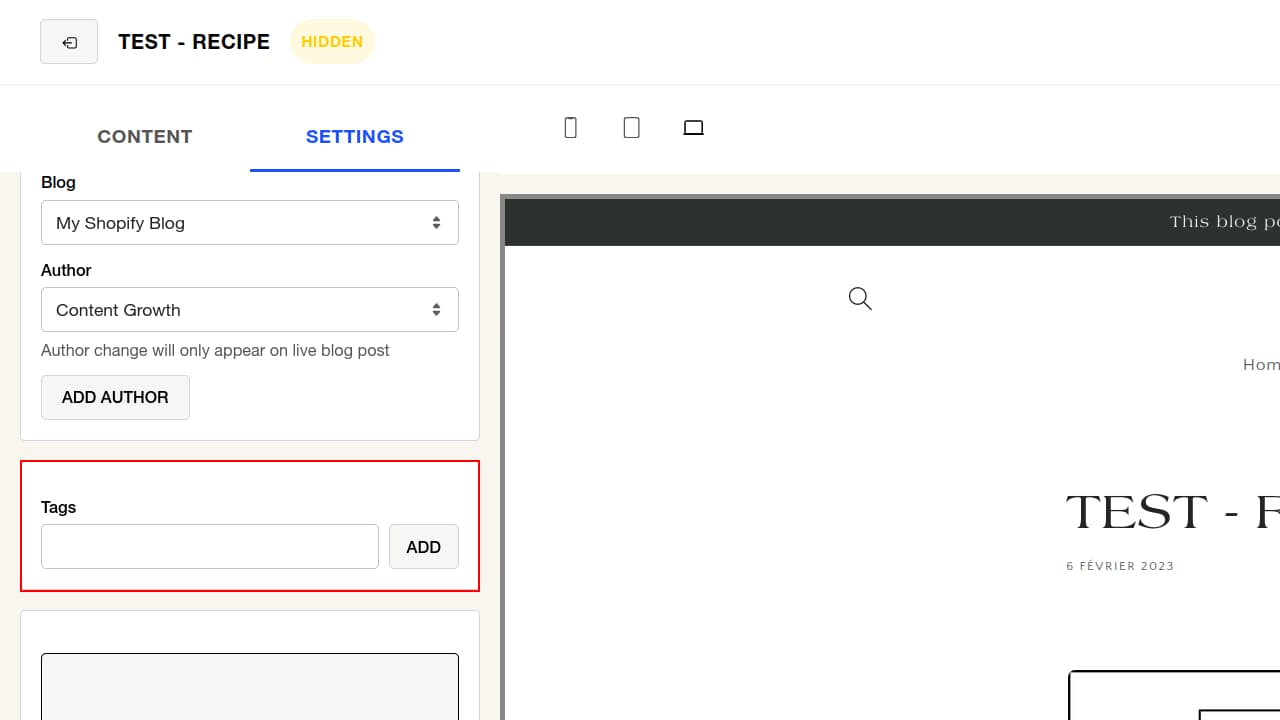
Task: Click the 'Author change will only appear' note
Action: point(215,351)
